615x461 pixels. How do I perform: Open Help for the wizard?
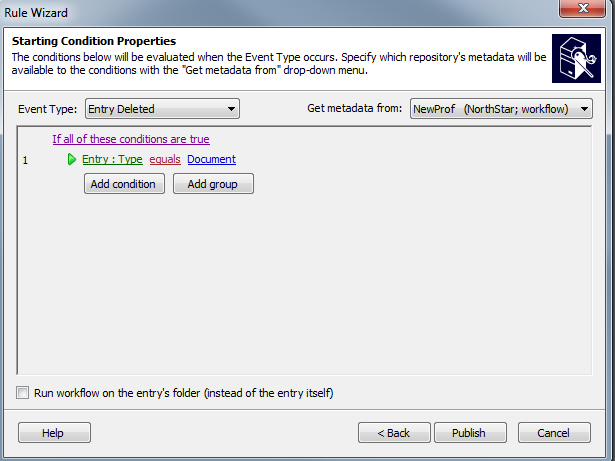click(x=54, y=432)
